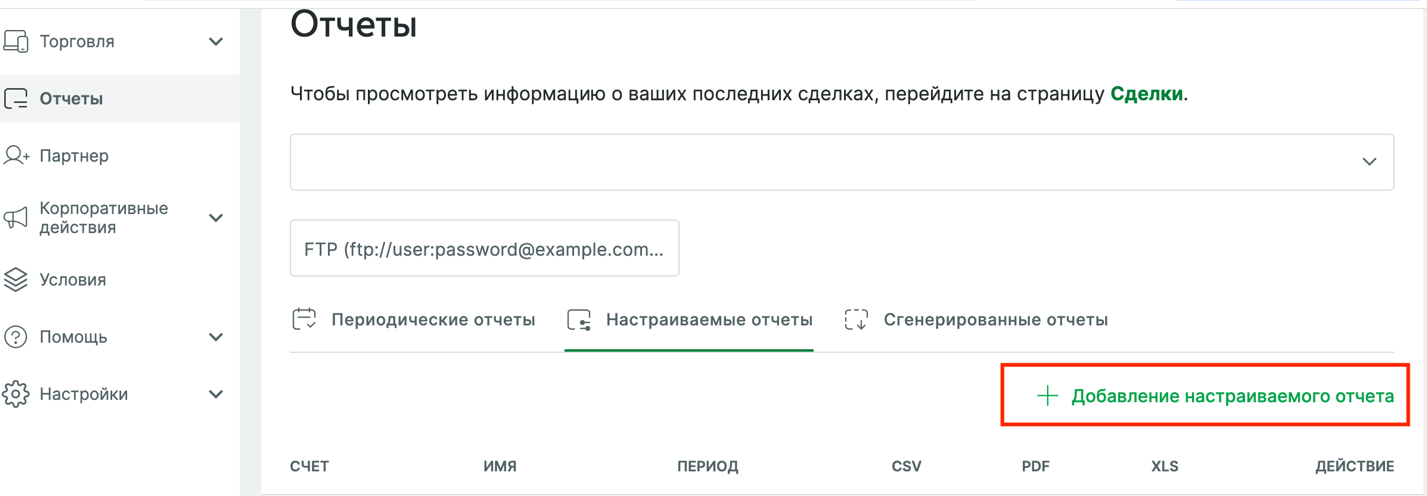Open the account selection dropdown
The height and width of the screenshot is (496, 1427).
[x=842, y=162]
